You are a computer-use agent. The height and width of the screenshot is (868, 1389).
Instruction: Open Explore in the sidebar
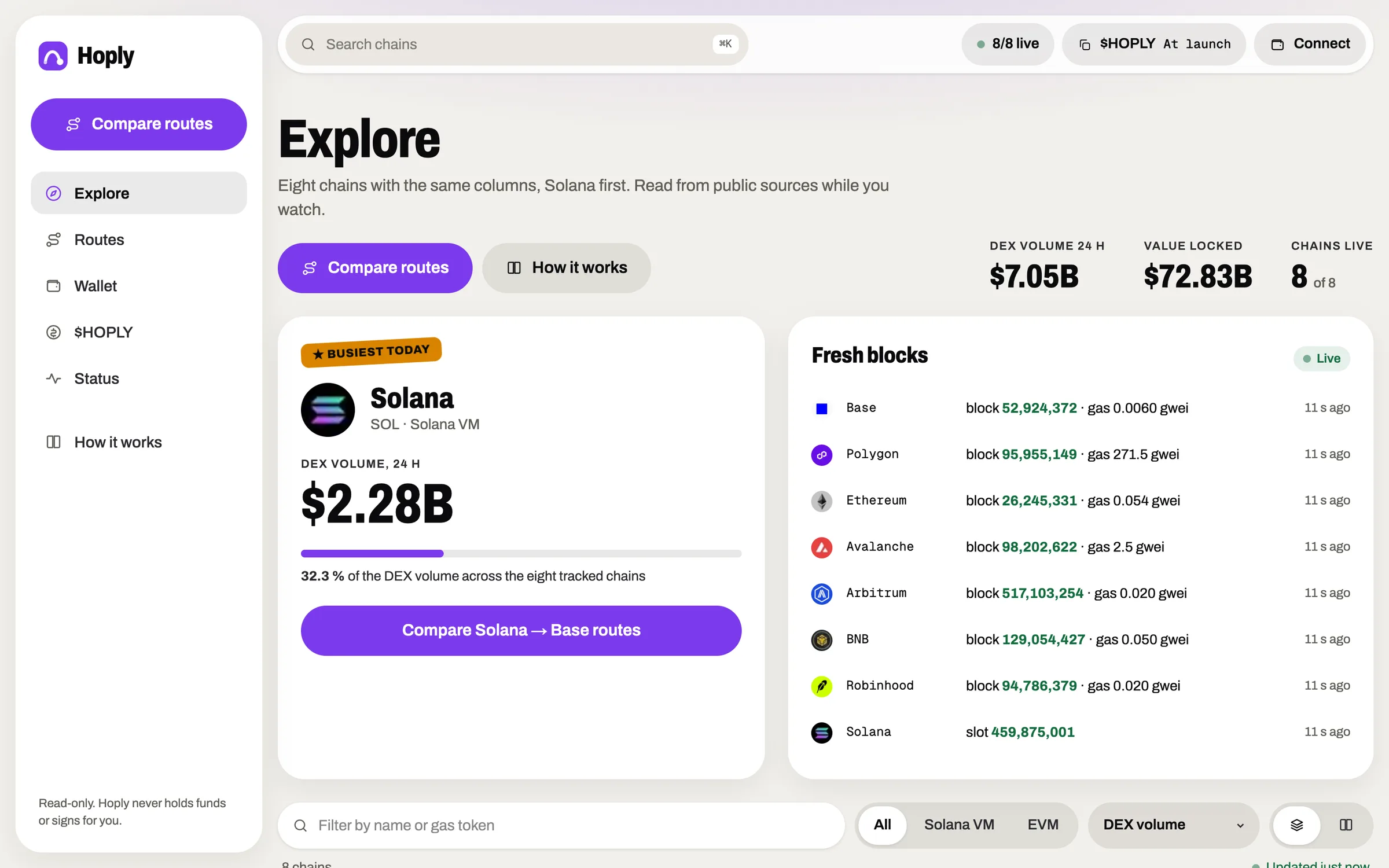tap(139, 193)
